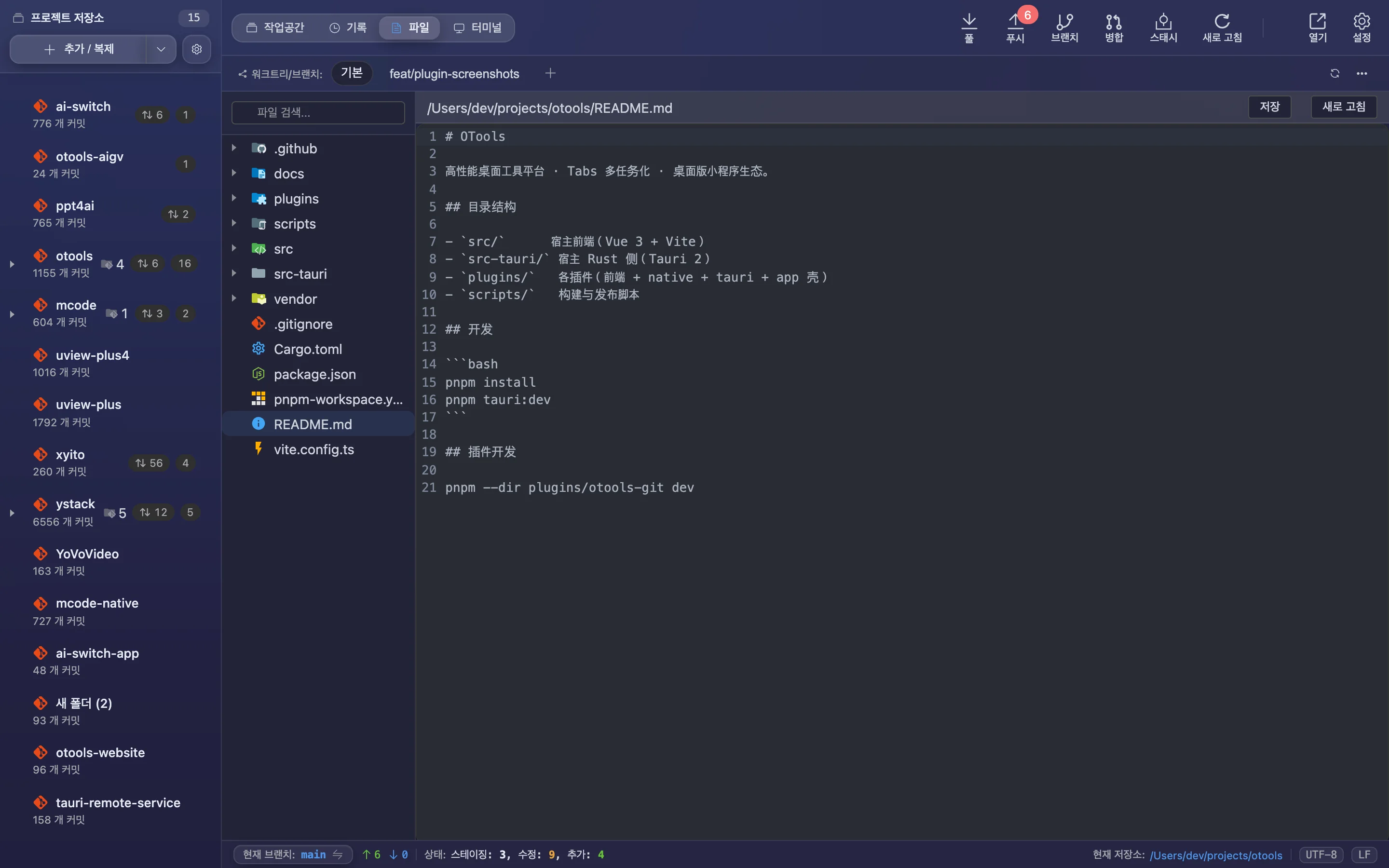Screen dimensions: 1389x868
Task: Click the editor Refresh (새로 고침) button
Action: [x=1343, y=107]
